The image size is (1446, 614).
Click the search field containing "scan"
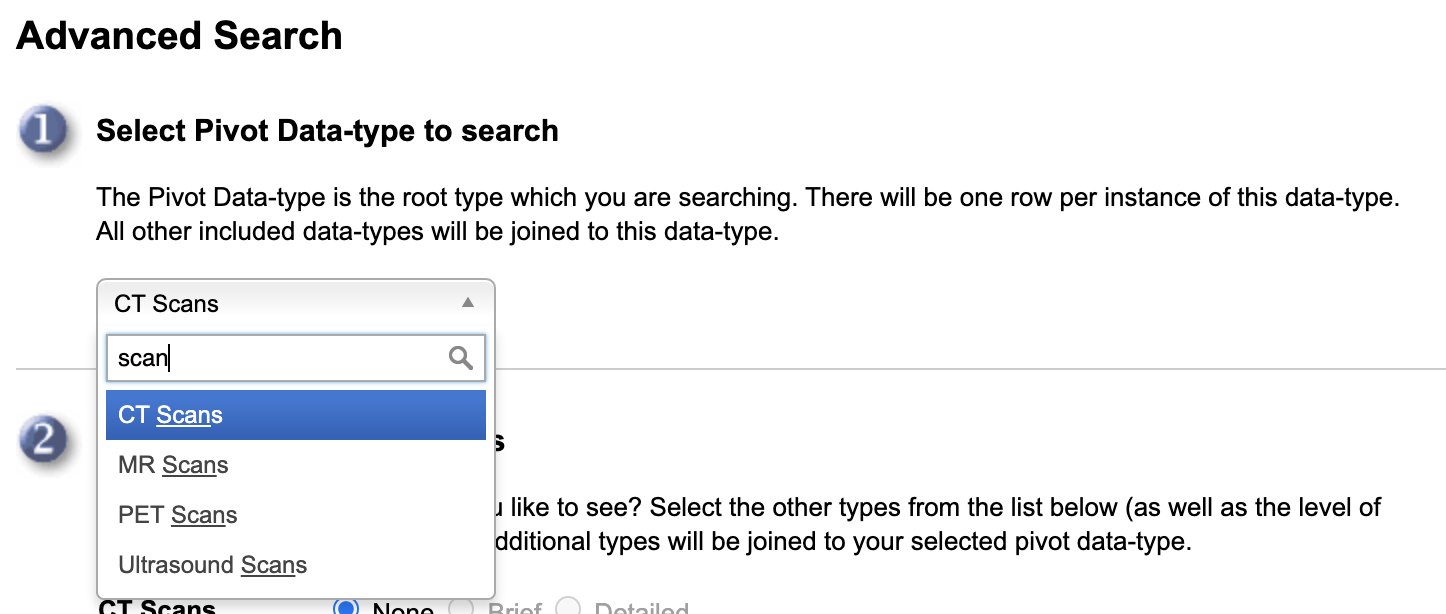pos(278,358)
